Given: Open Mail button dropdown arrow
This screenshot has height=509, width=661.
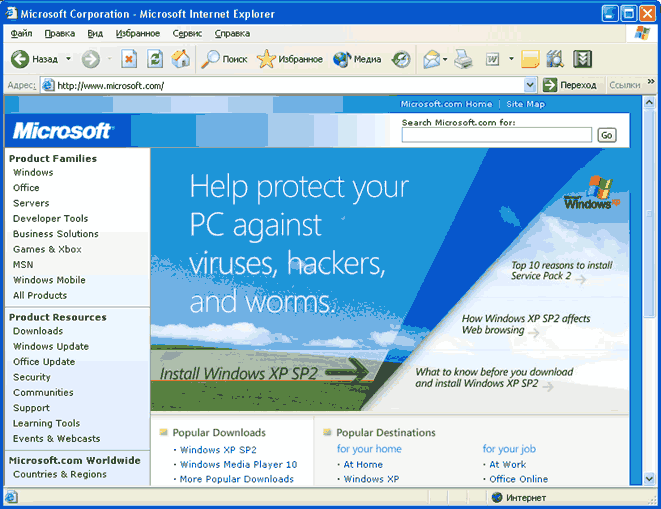Looking at the screenshot, I should (445, 59).
